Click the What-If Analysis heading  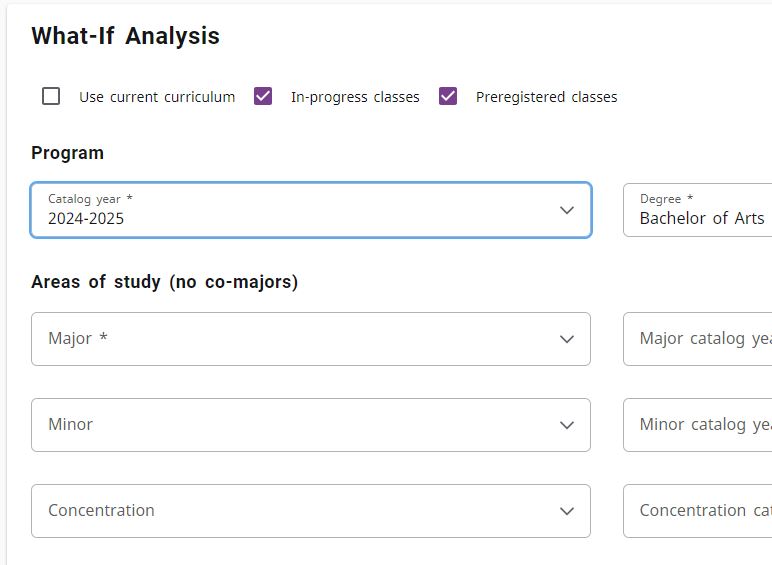point(125,36)
